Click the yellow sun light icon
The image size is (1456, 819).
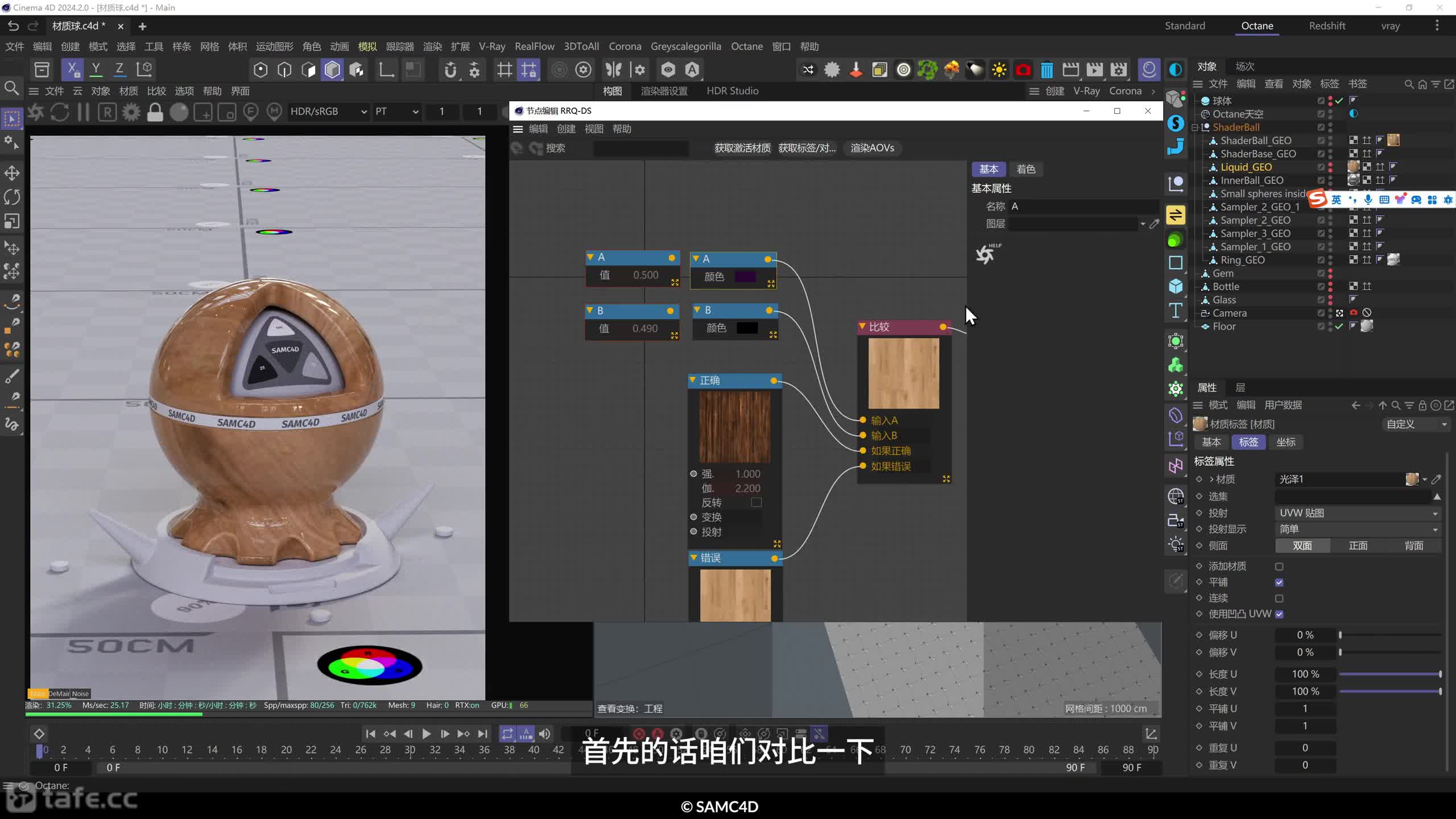pos(999,69)
